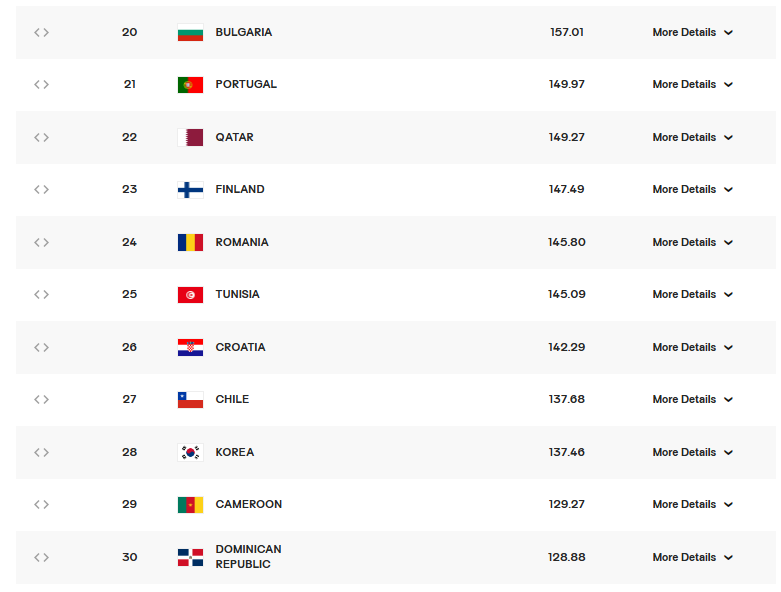The image size is (781, 592).
Task: Click the PORTUGAL team name
Action: [246, 85]
